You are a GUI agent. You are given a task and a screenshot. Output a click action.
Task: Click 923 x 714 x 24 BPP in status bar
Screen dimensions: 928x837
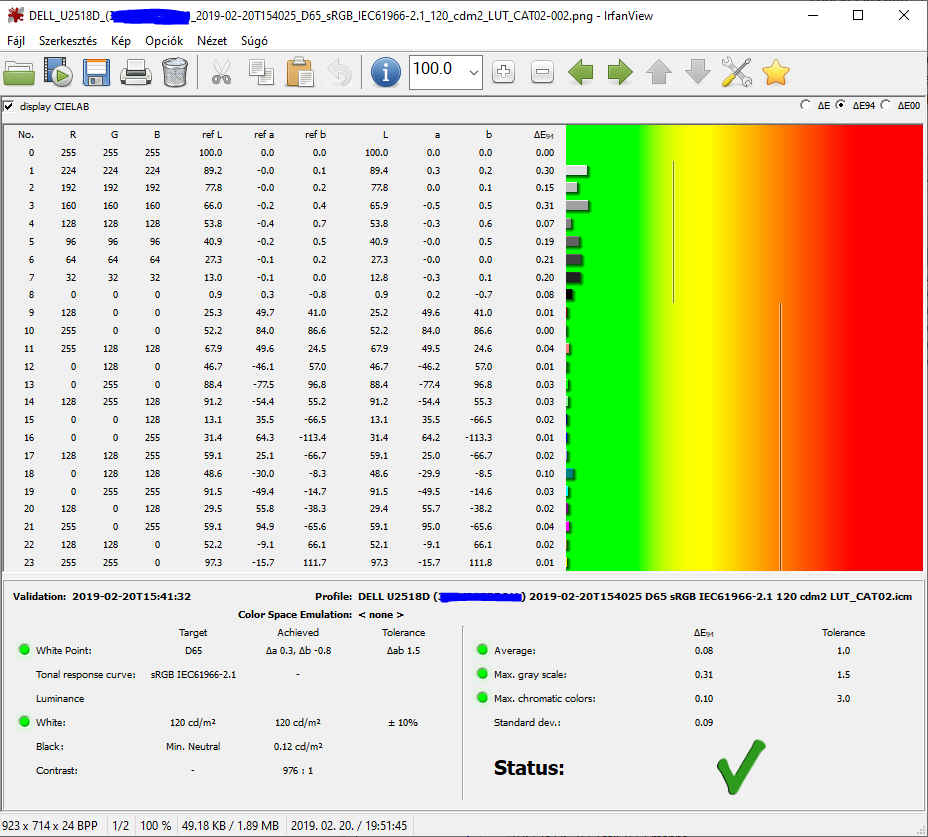[50, 826]
